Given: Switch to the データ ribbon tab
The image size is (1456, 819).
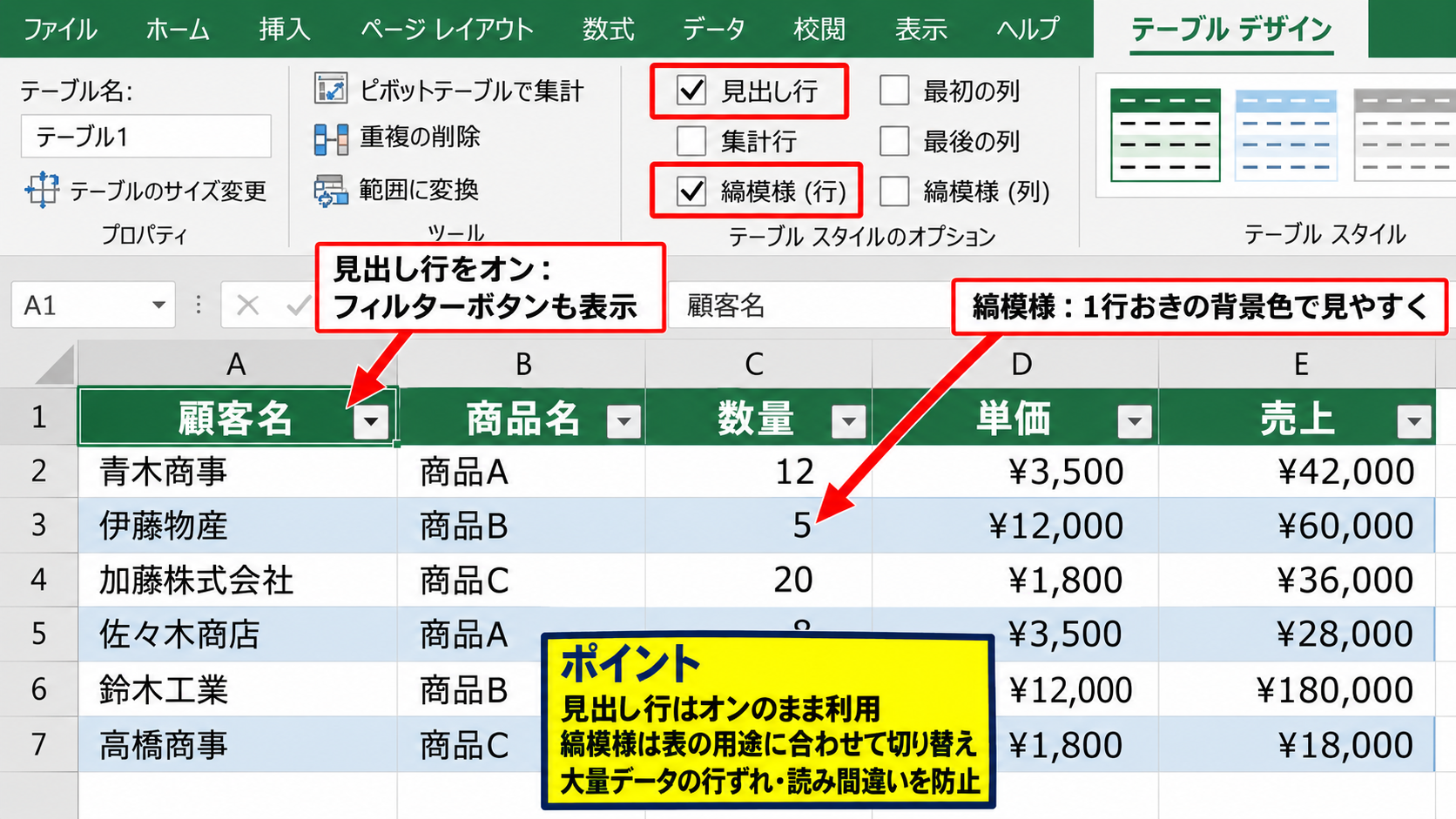Looking at the screenshot, I should [x=714, y=30].
